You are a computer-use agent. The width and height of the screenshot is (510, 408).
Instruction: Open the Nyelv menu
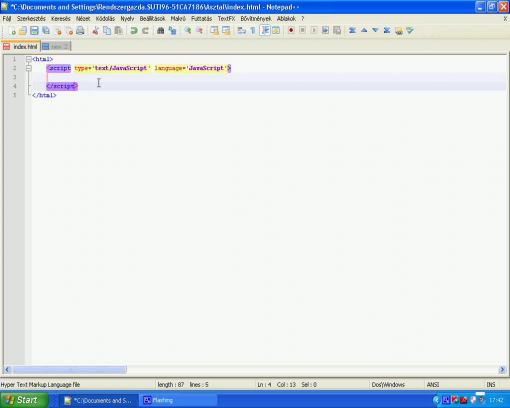127,19
